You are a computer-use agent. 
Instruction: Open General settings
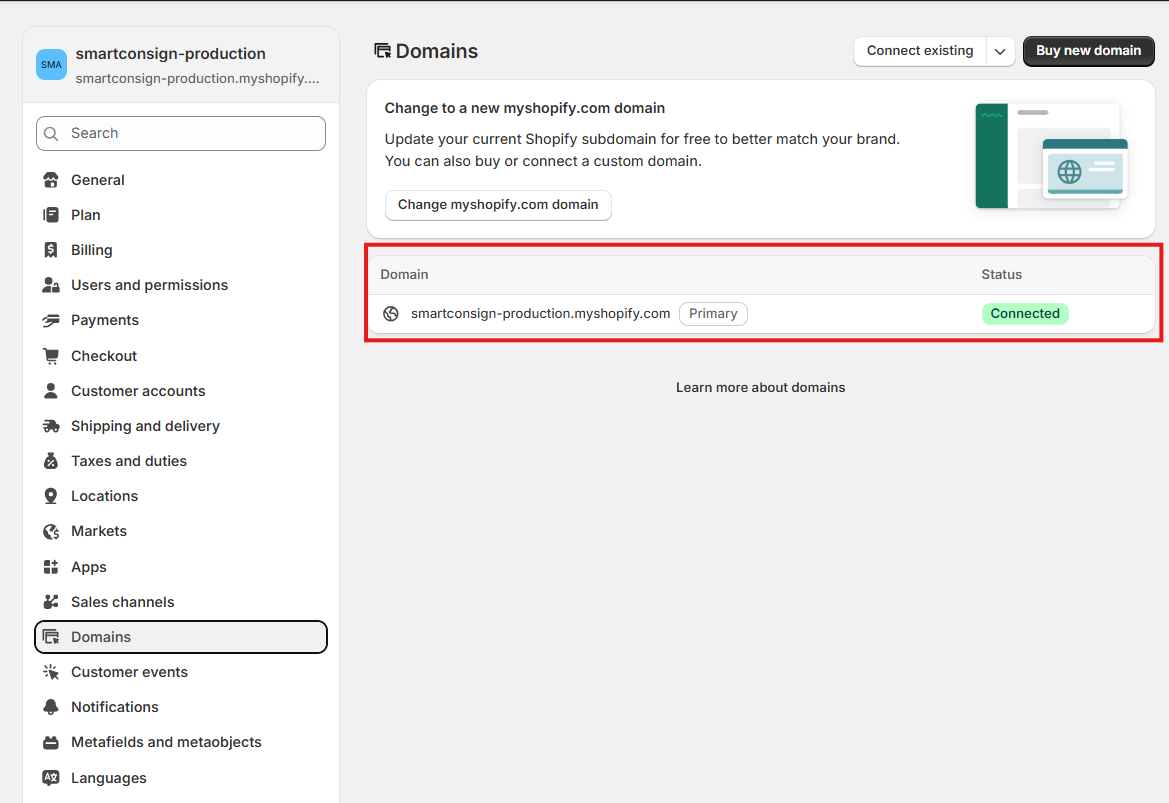[180, 180]
